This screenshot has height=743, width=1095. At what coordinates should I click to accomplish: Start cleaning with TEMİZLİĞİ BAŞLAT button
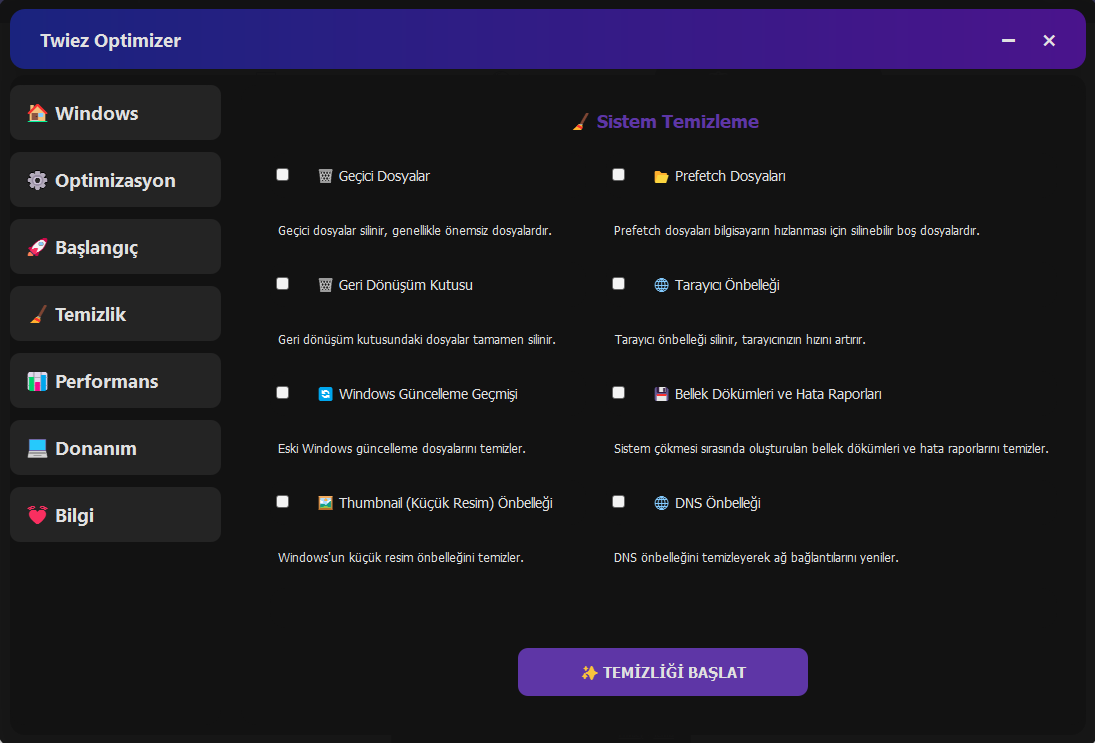pos(663,672)
